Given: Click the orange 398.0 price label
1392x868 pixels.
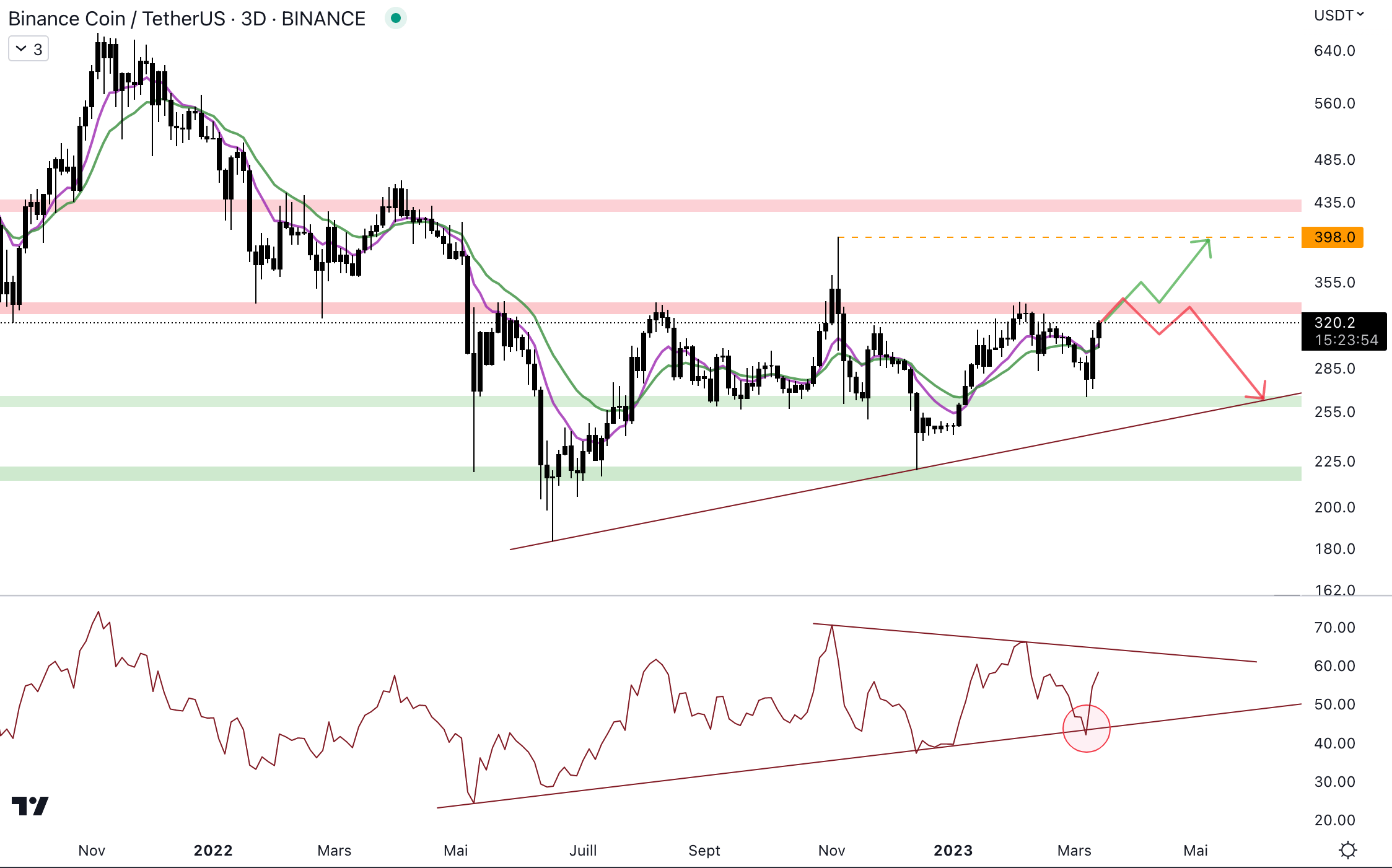Looking at the screenshot, I should (x=1332, y=237).
